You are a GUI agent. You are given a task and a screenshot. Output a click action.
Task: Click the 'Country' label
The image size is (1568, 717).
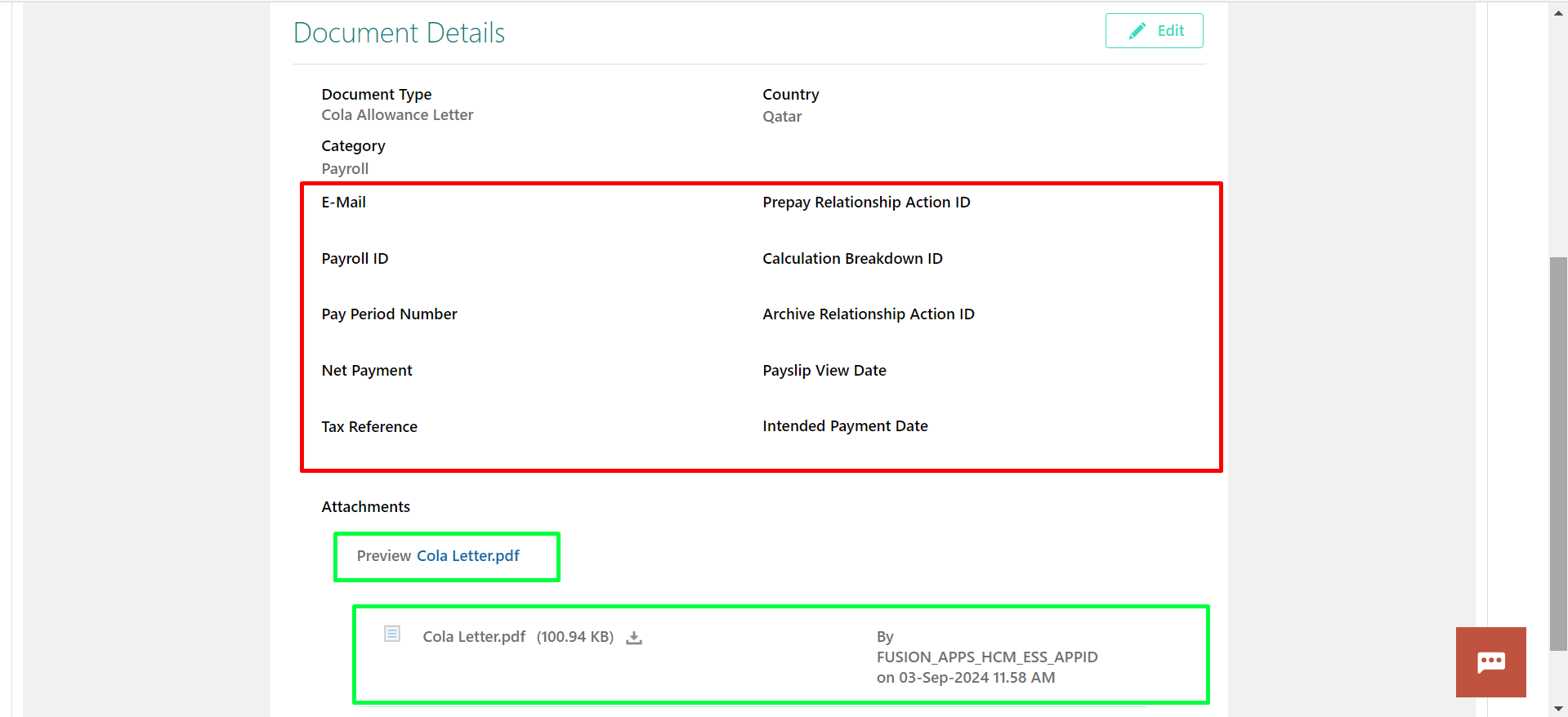coord(790,95)
